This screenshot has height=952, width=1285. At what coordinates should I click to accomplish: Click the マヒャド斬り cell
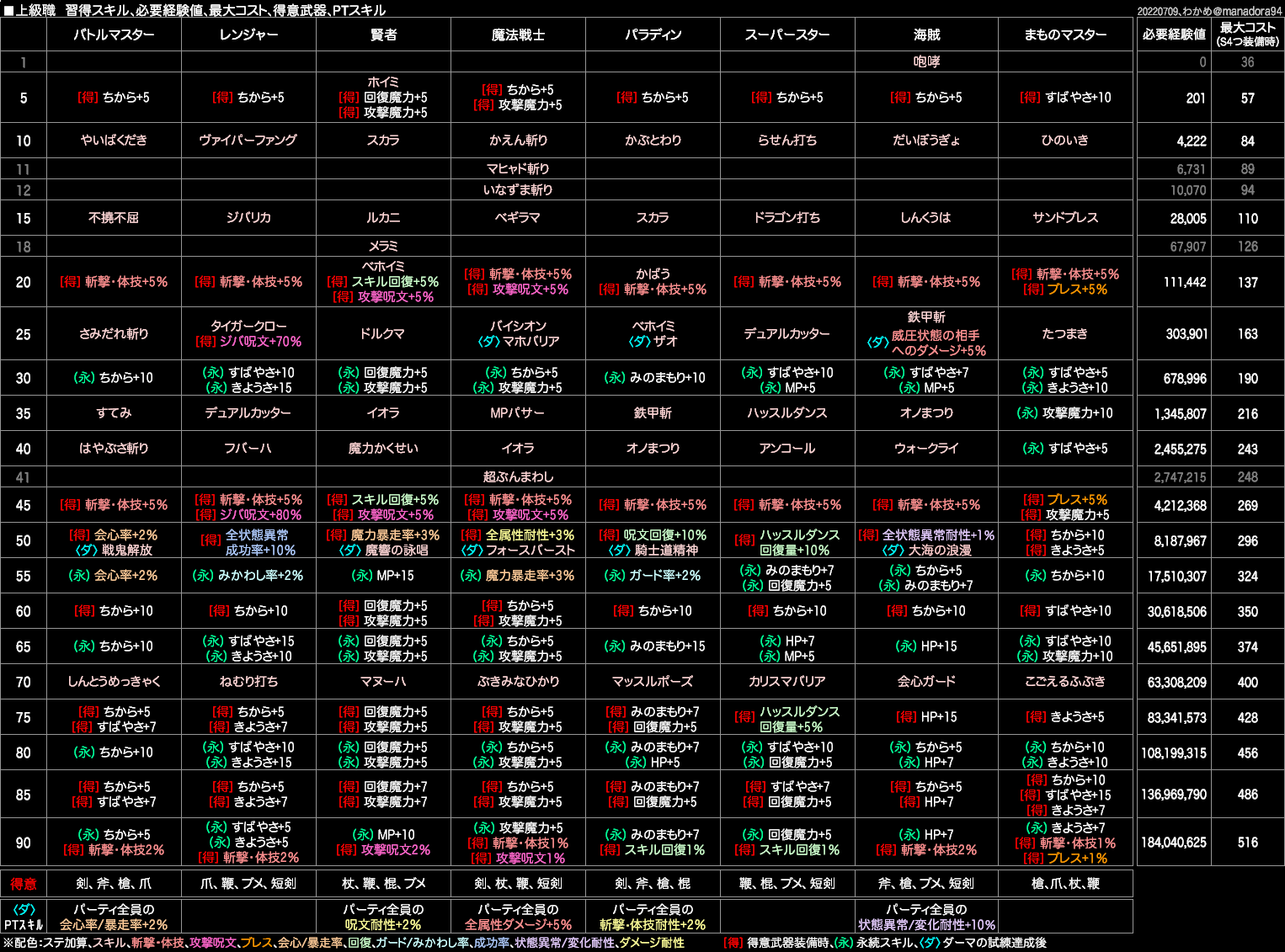click(518, 168)
